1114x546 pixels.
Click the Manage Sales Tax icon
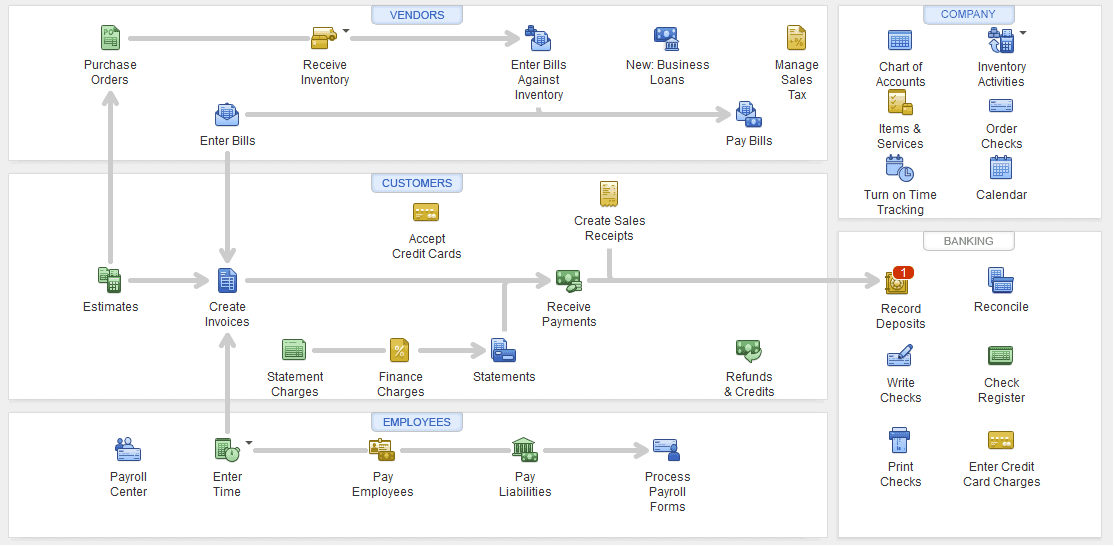coord(796,38)
